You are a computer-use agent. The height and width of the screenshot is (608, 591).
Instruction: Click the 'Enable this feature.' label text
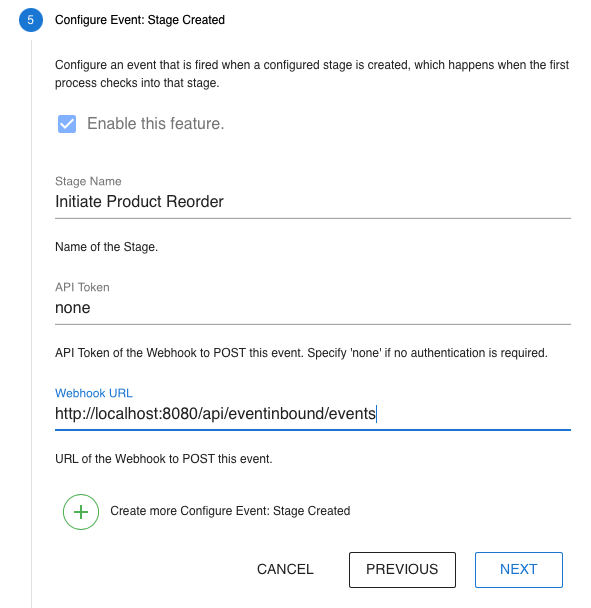(156, 124)
